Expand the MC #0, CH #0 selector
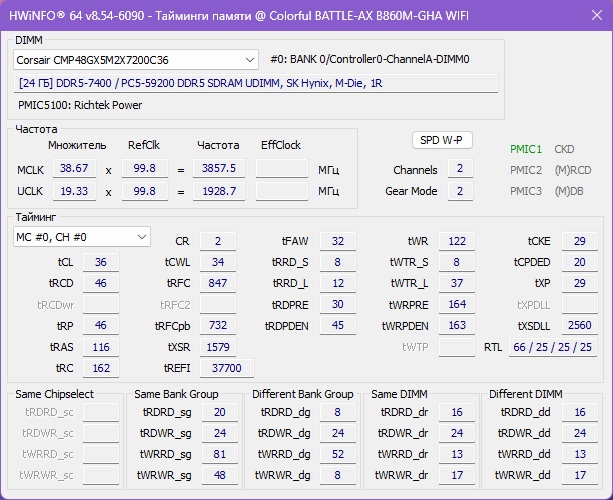 click(x=82, y=237)
